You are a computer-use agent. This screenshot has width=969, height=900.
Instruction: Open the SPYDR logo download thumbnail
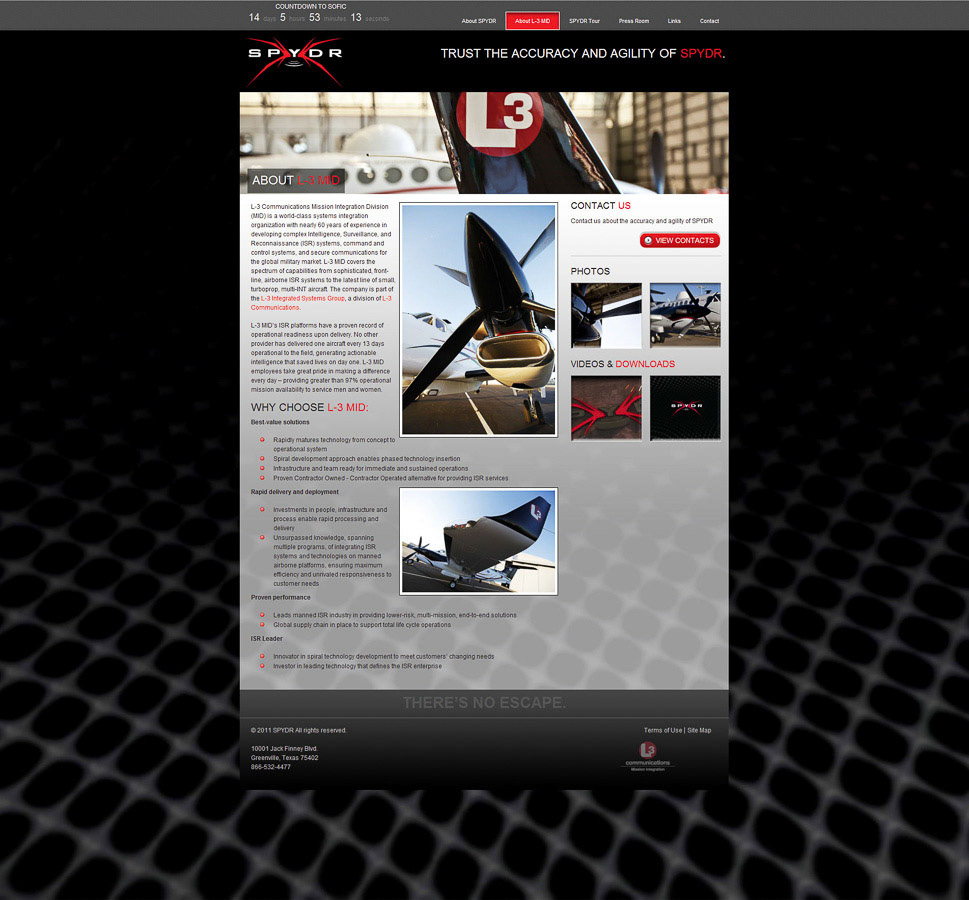[685, 408]
